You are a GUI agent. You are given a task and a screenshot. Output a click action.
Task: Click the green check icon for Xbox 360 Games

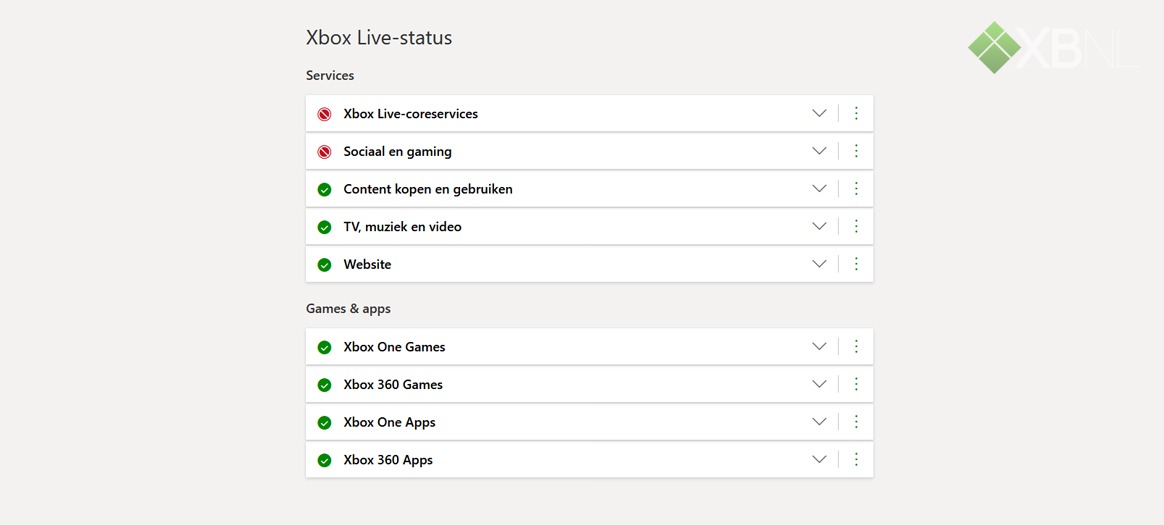click(324, 385)
